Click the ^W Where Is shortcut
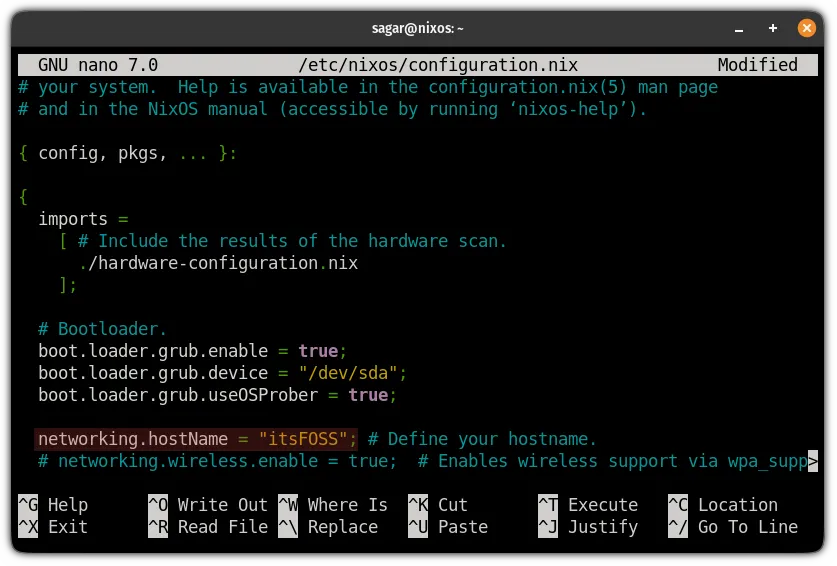 (x=333, y=505)
